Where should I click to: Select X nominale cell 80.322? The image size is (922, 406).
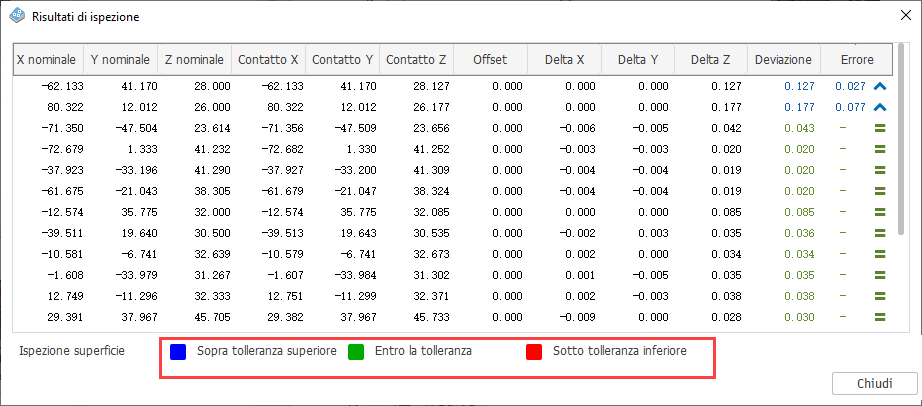[65, 108]
